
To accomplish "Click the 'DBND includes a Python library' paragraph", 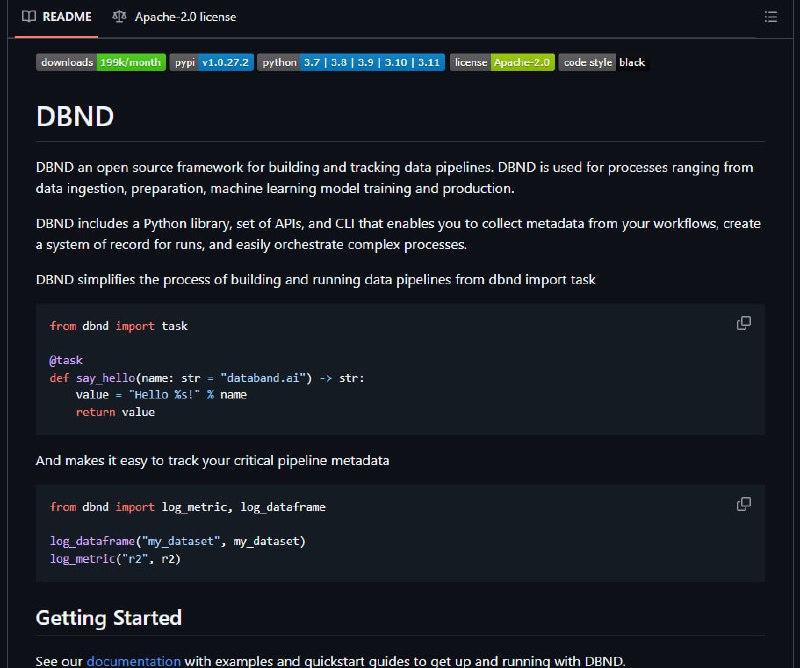I will (398, 234).
